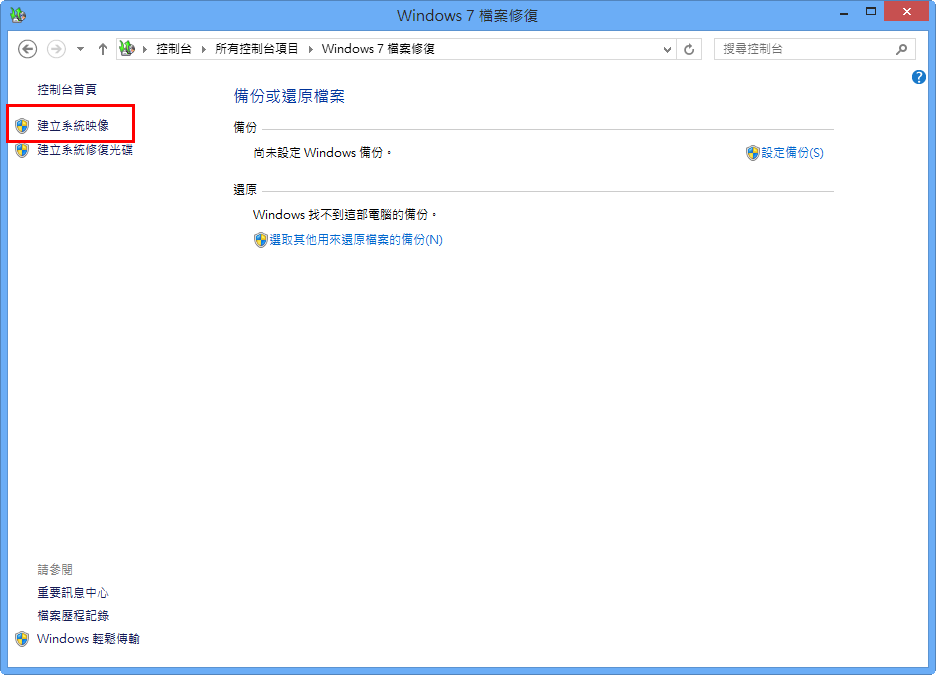Click the window title bar app icon
936x675 pixels.
pos(18,14)
